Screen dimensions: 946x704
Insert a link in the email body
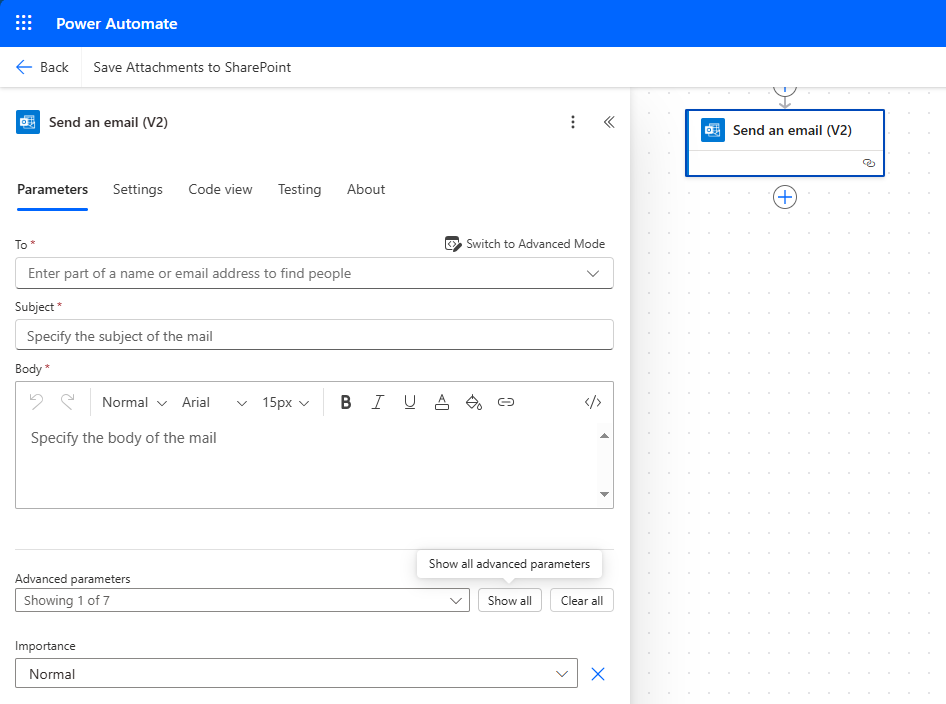506,401
